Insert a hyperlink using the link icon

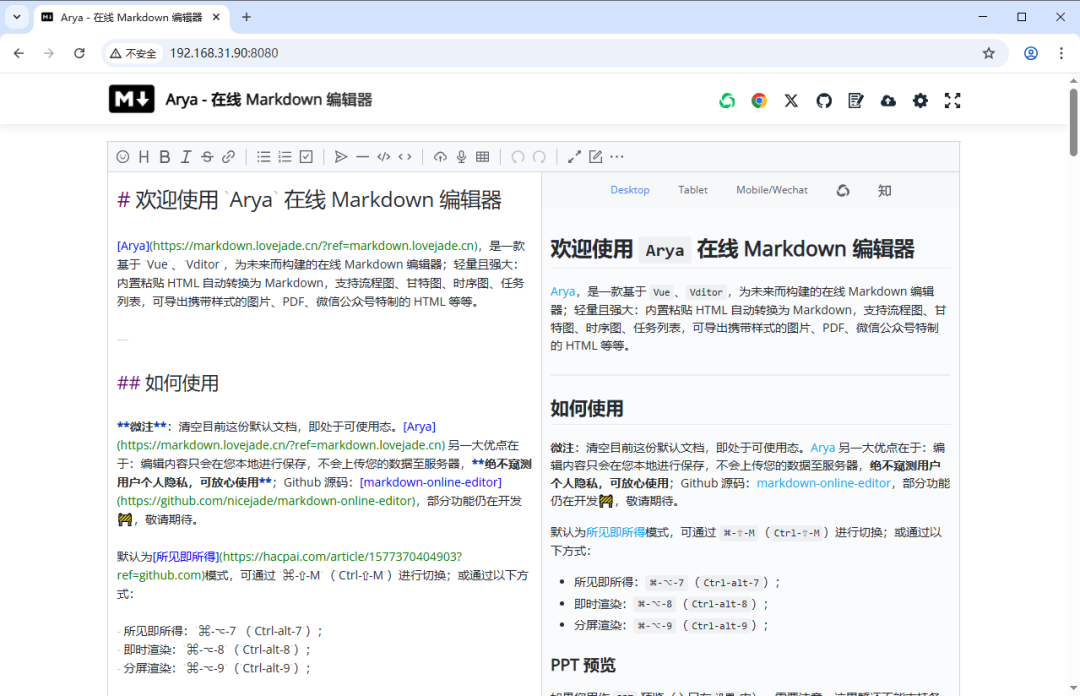[226, 156]
